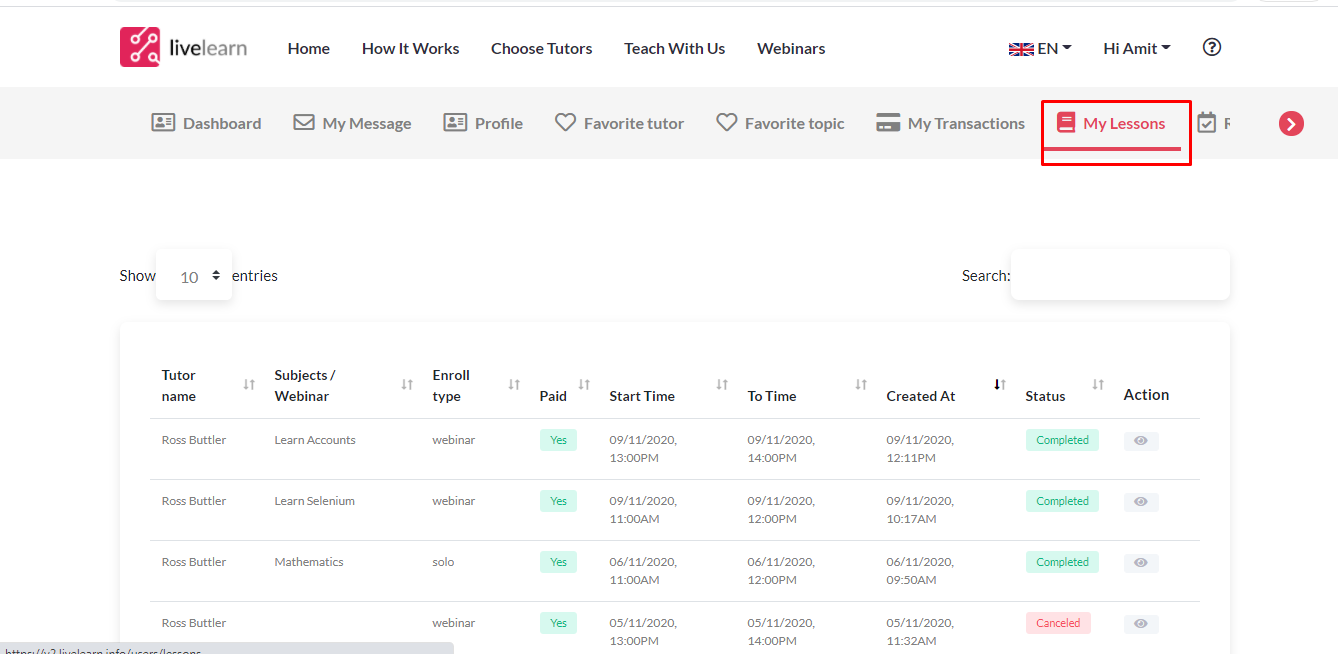Click the livelearn logo icon
This screenshot has width=1338, height=654.
tap(140, 47)
